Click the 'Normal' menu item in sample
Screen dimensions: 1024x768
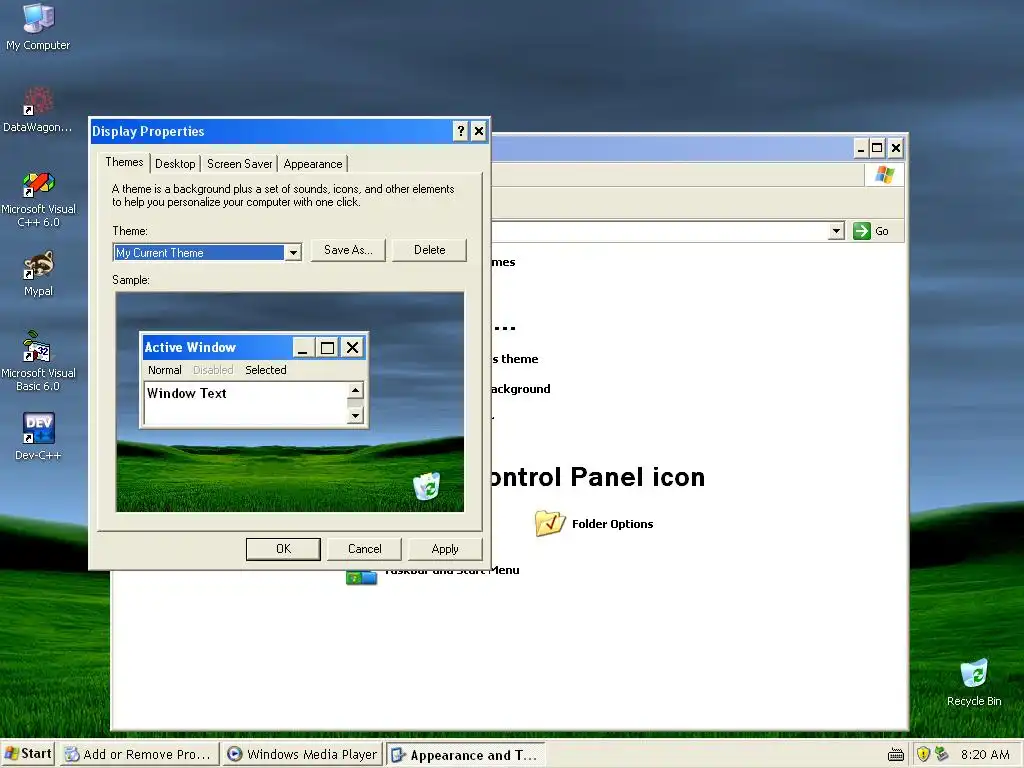point(165,370)
